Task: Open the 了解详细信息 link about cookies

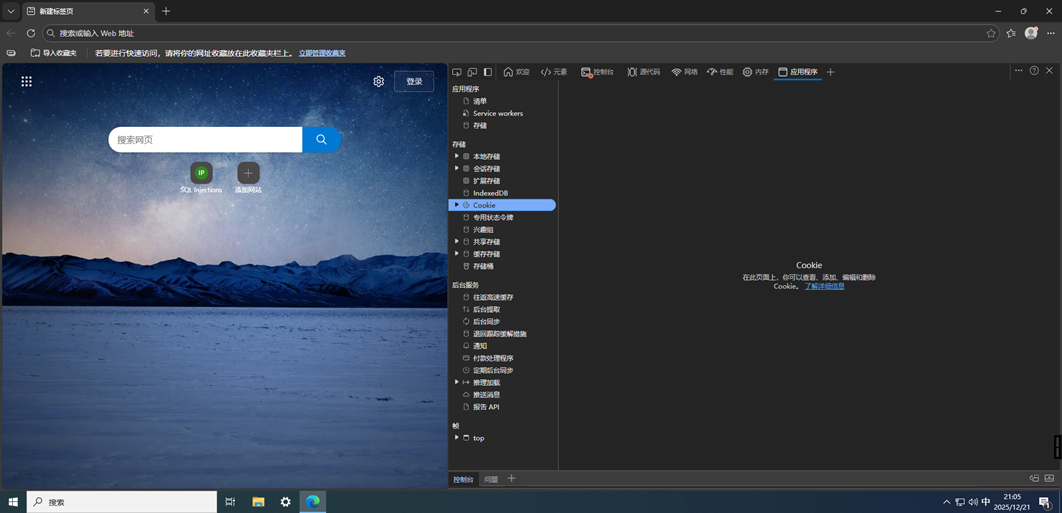Action: point(824,286)
